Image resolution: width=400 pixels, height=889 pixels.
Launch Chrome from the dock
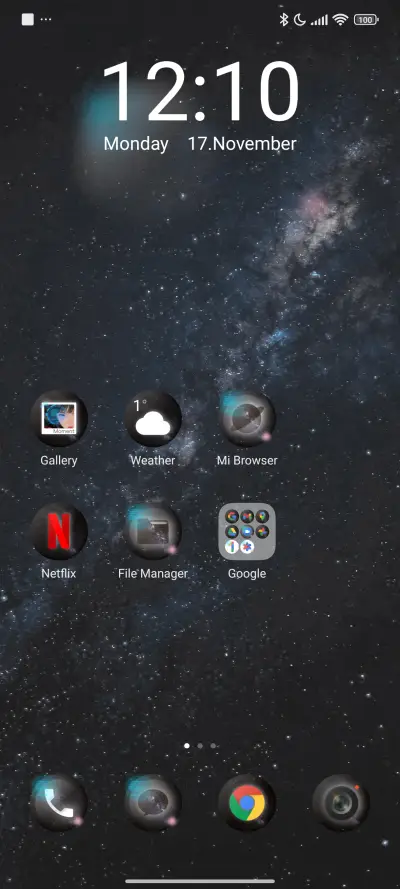pos(247,803)
